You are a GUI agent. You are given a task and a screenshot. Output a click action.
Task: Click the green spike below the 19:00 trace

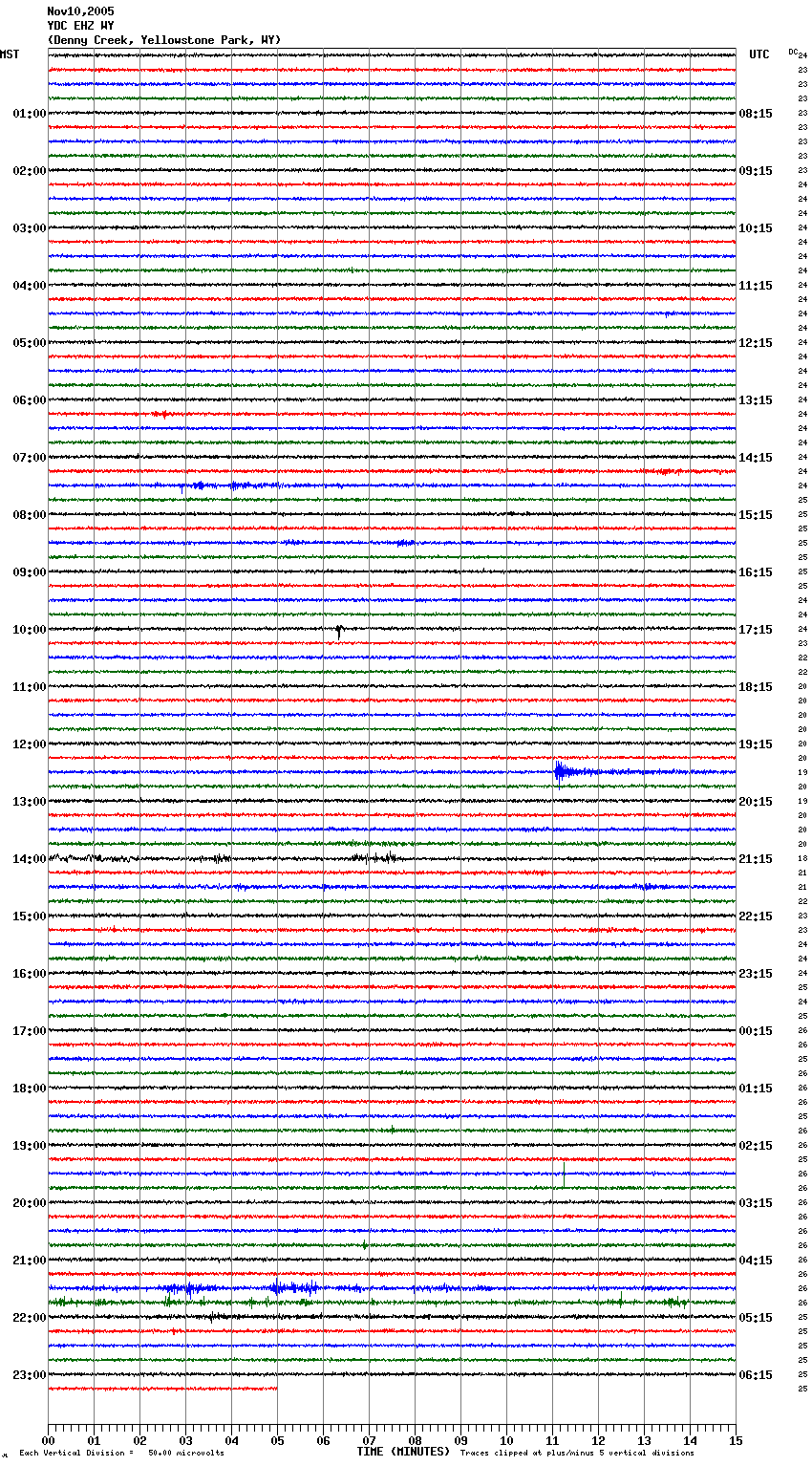564,1175
